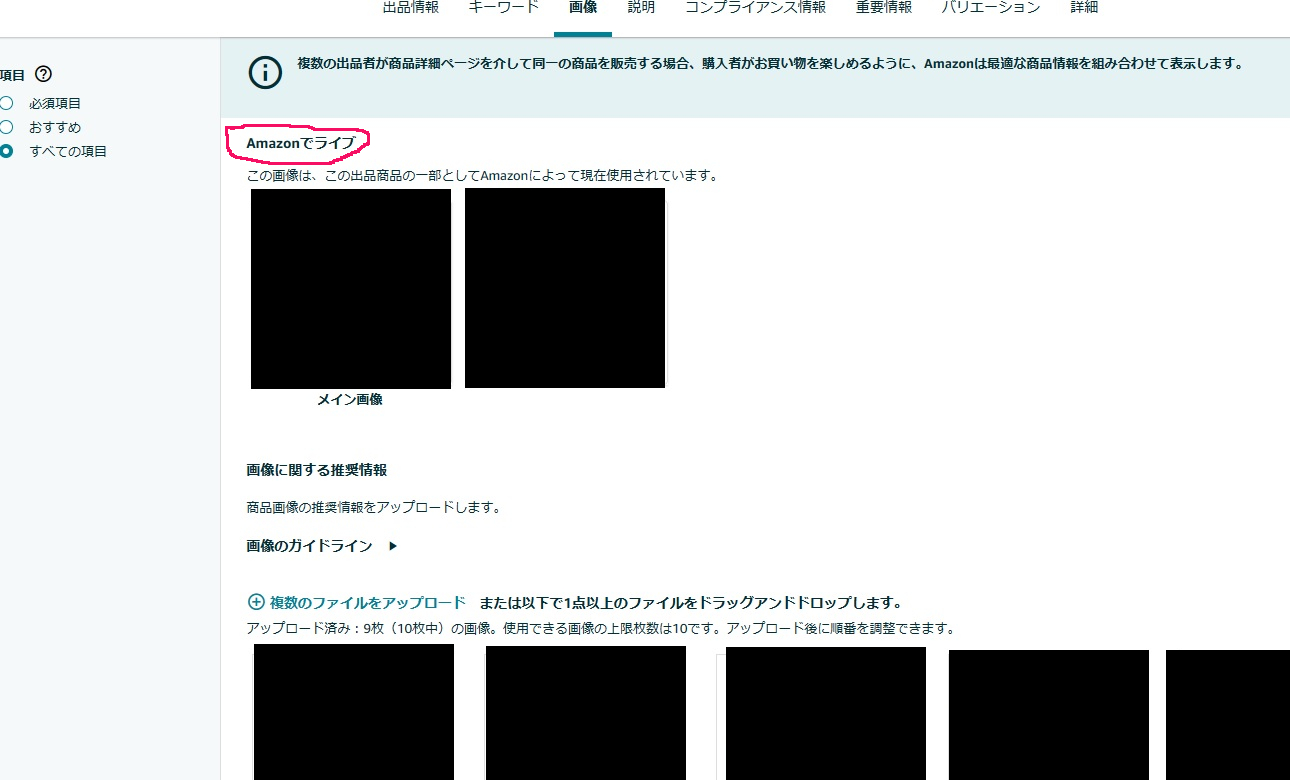1290x780 pixels.
Task: Click the information circle icon in the notice banner
Action: tap(264, 71)
